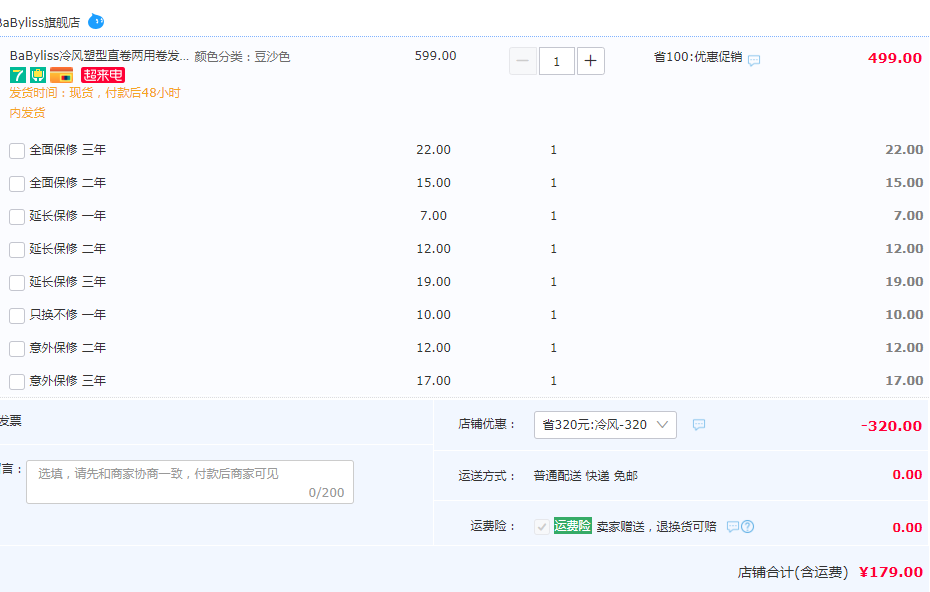The image size is (930, 592).
Task: Click the store total ¥179.00
Action: (x=891, y=572)
